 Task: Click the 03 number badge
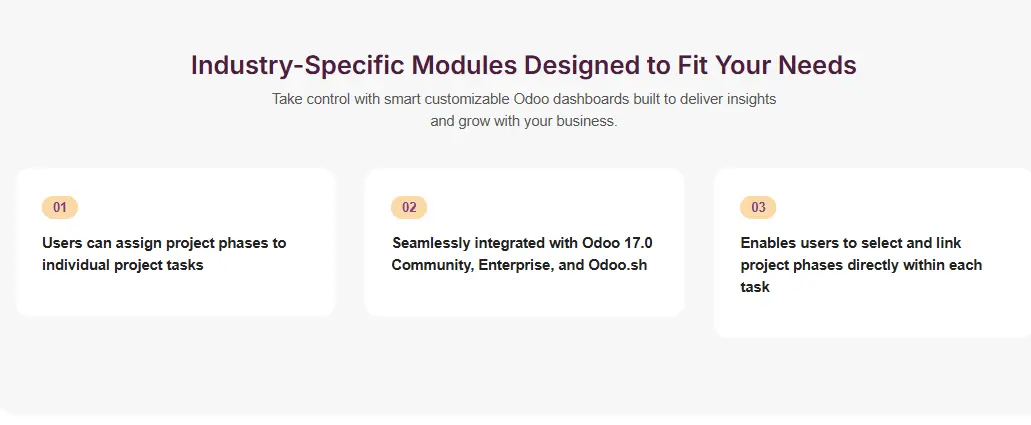758,207
